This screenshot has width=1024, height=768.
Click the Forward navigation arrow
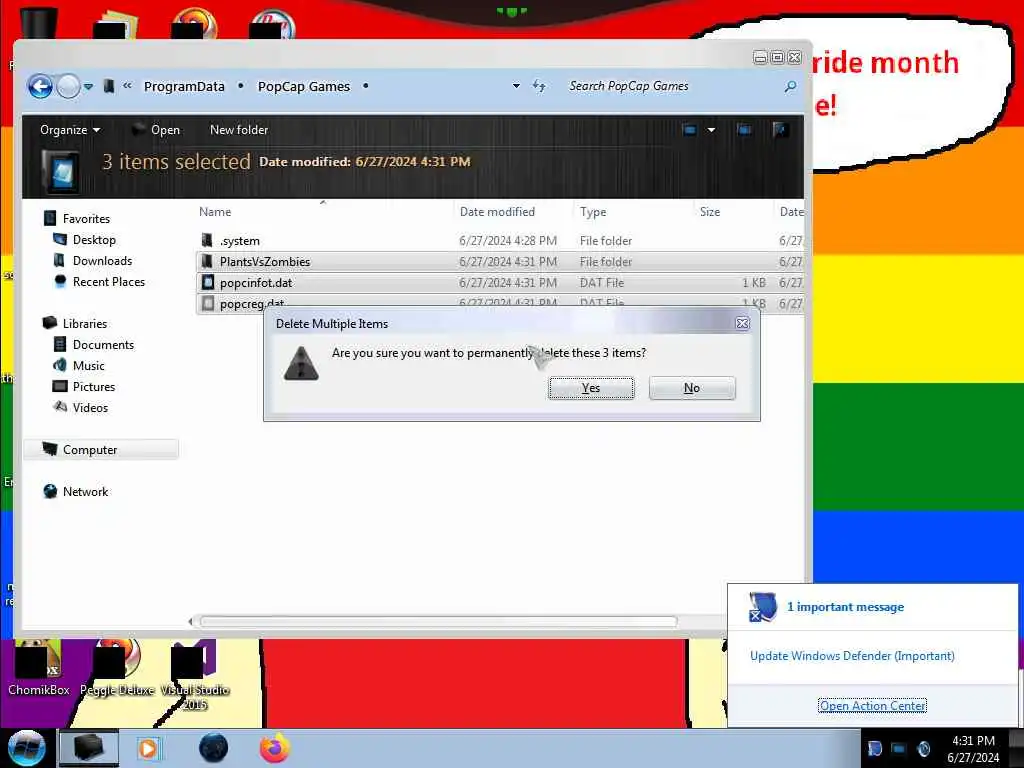pos(68,86)
